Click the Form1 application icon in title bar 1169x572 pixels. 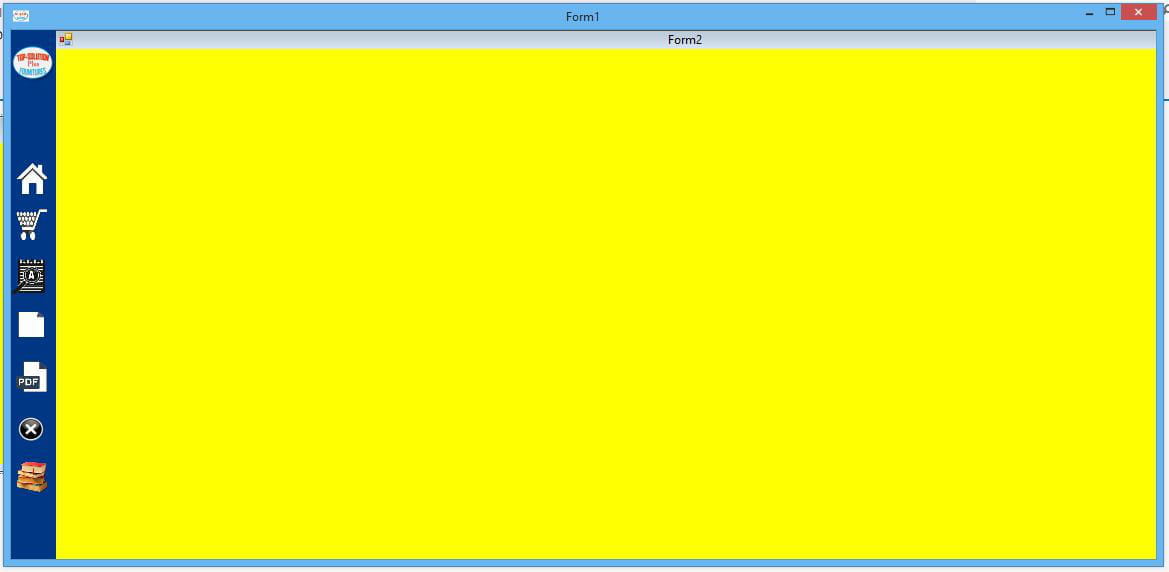[x=20, y=16]
